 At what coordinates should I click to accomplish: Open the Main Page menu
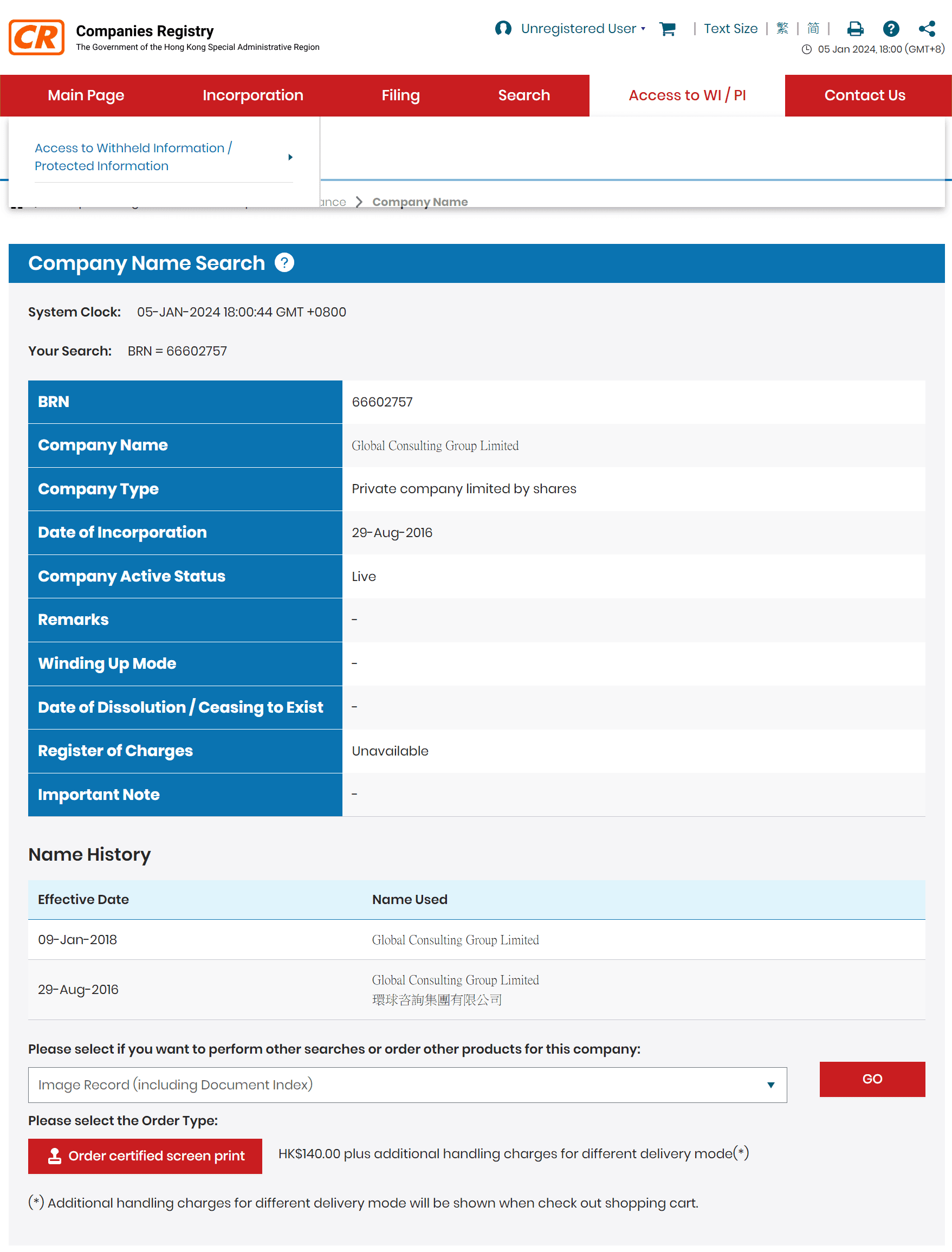click(86, 95)
